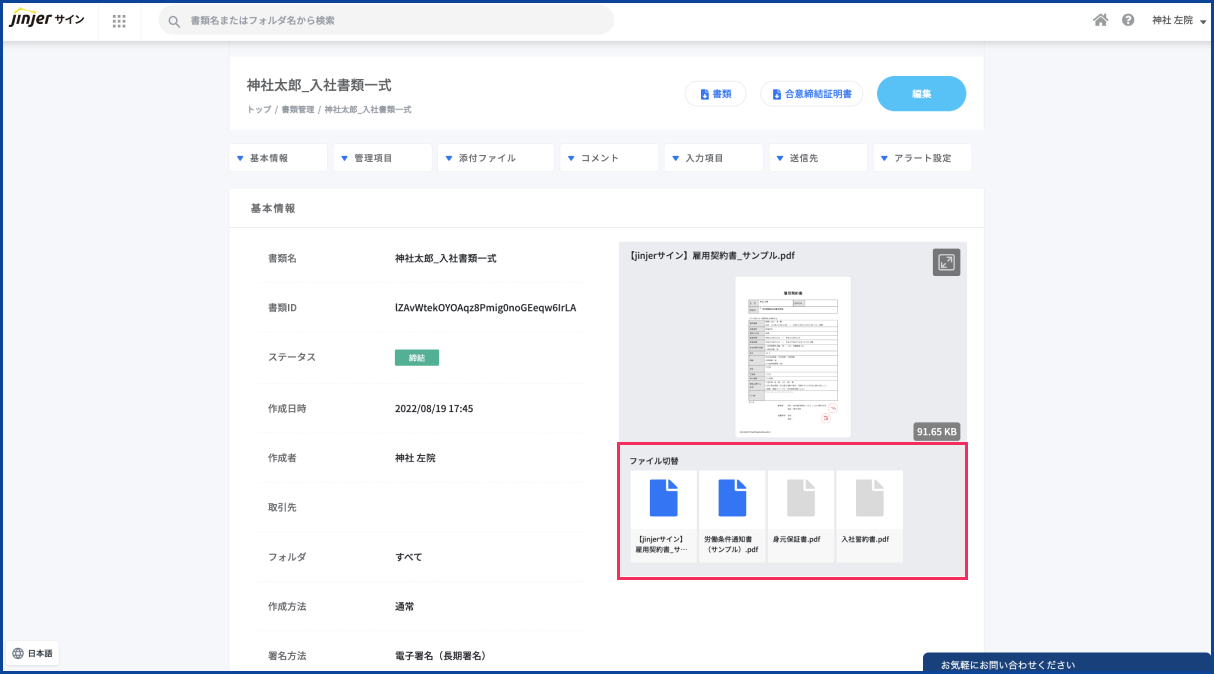1214x674 pixels.
Task: Click the document preview thumbnail
Action: (x=792, y=357)
